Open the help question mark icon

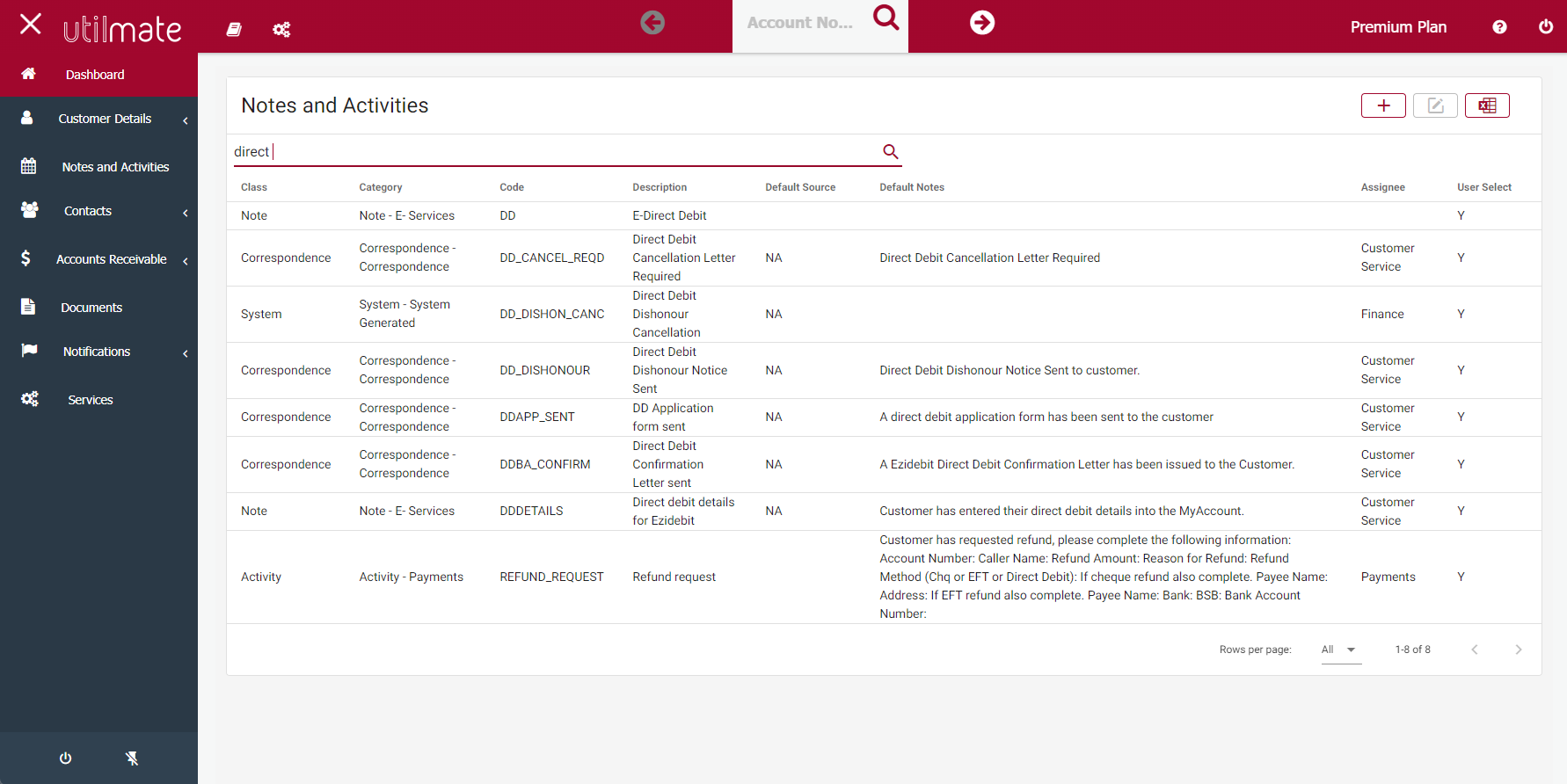pyautogui.click(x=1500, y=27)
